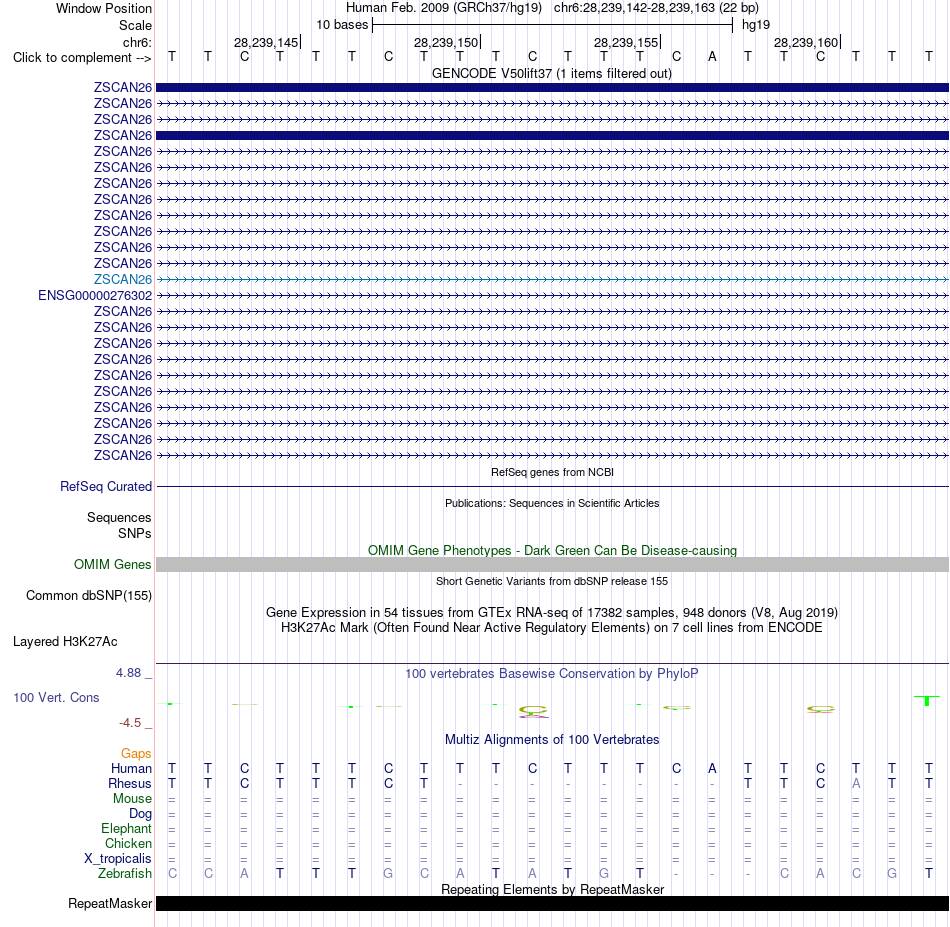The image size is (950, 927).
Task: Select the RepeatMasker track label
Action: tap(110, 903)
